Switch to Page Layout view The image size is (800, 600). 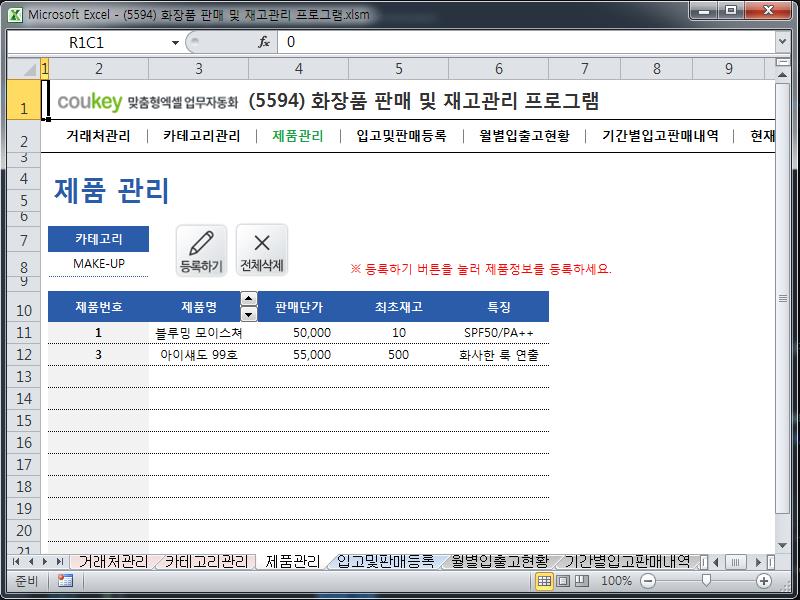point(563,581)
